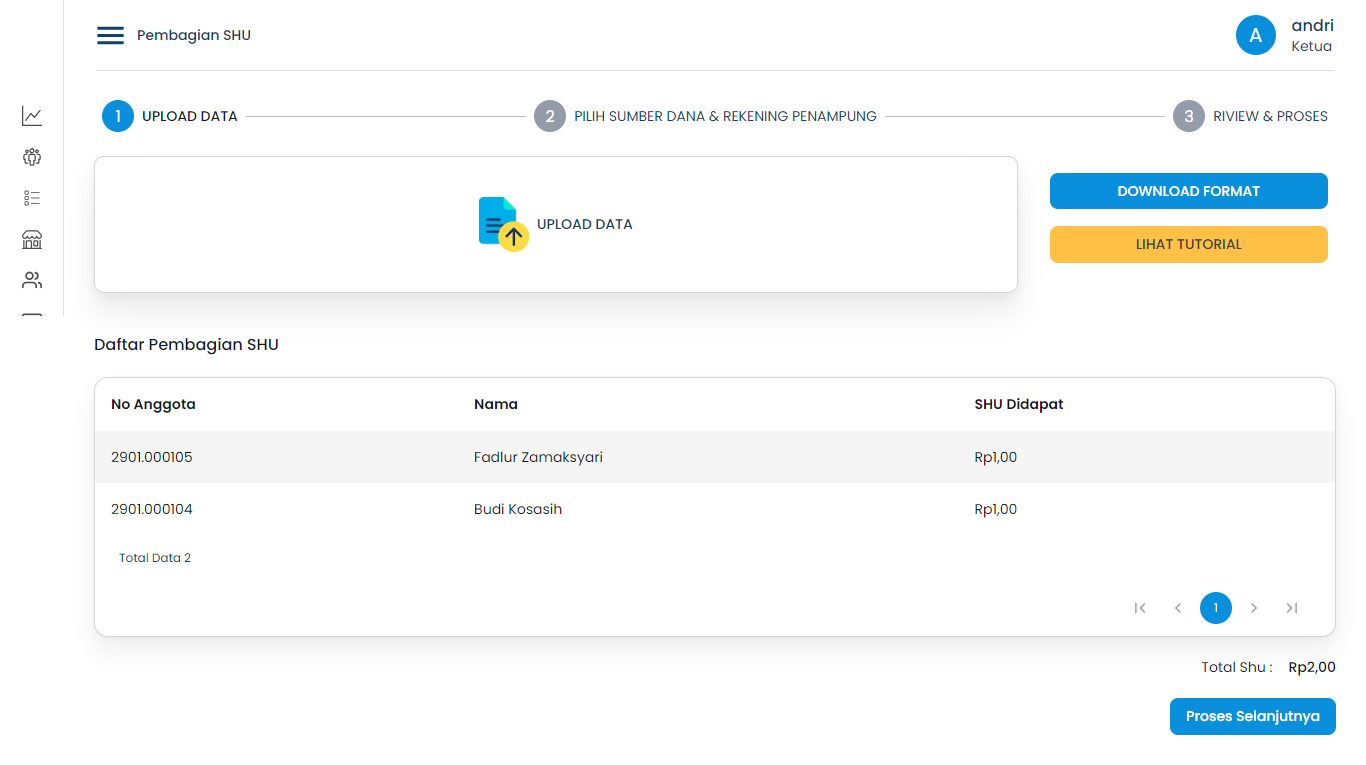
Task: Select step 3 Riview & Proses
Action: (1188, 116)
